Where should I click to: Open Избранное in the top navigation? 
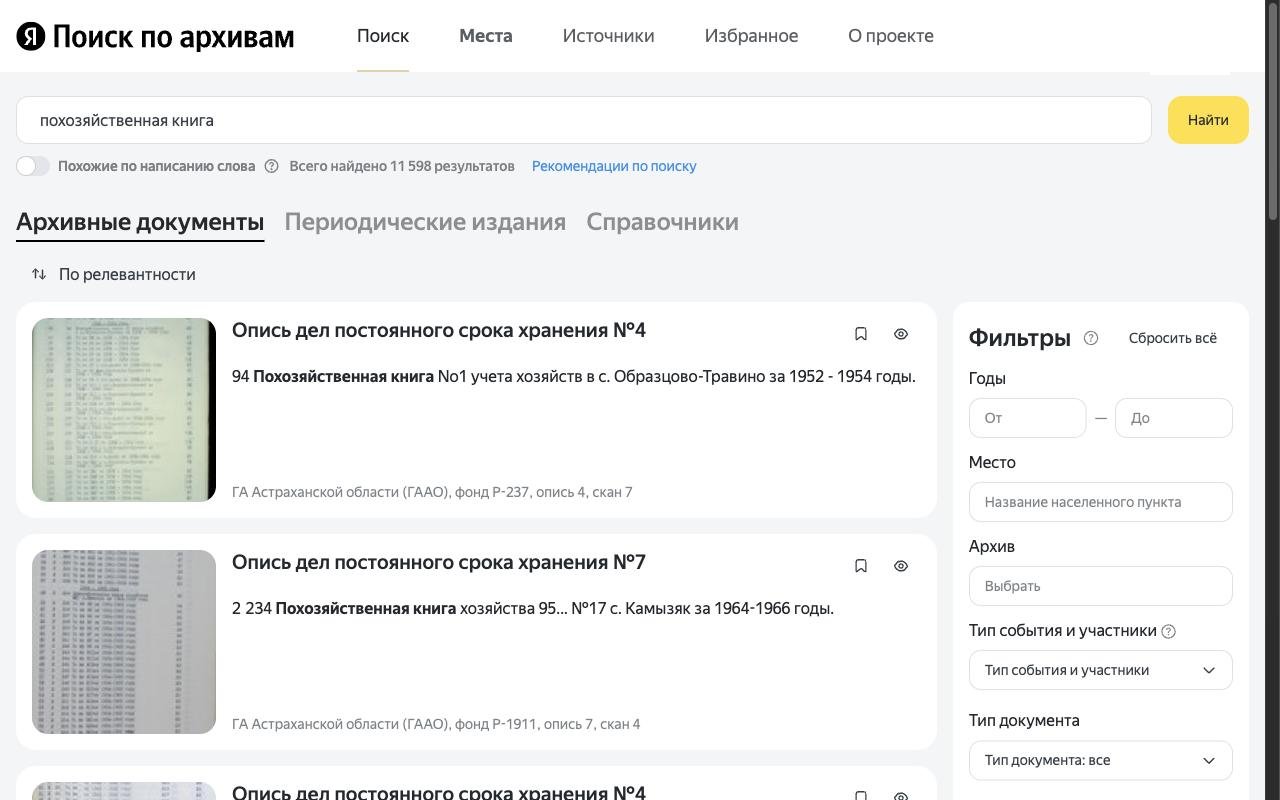tap(751, 36)
